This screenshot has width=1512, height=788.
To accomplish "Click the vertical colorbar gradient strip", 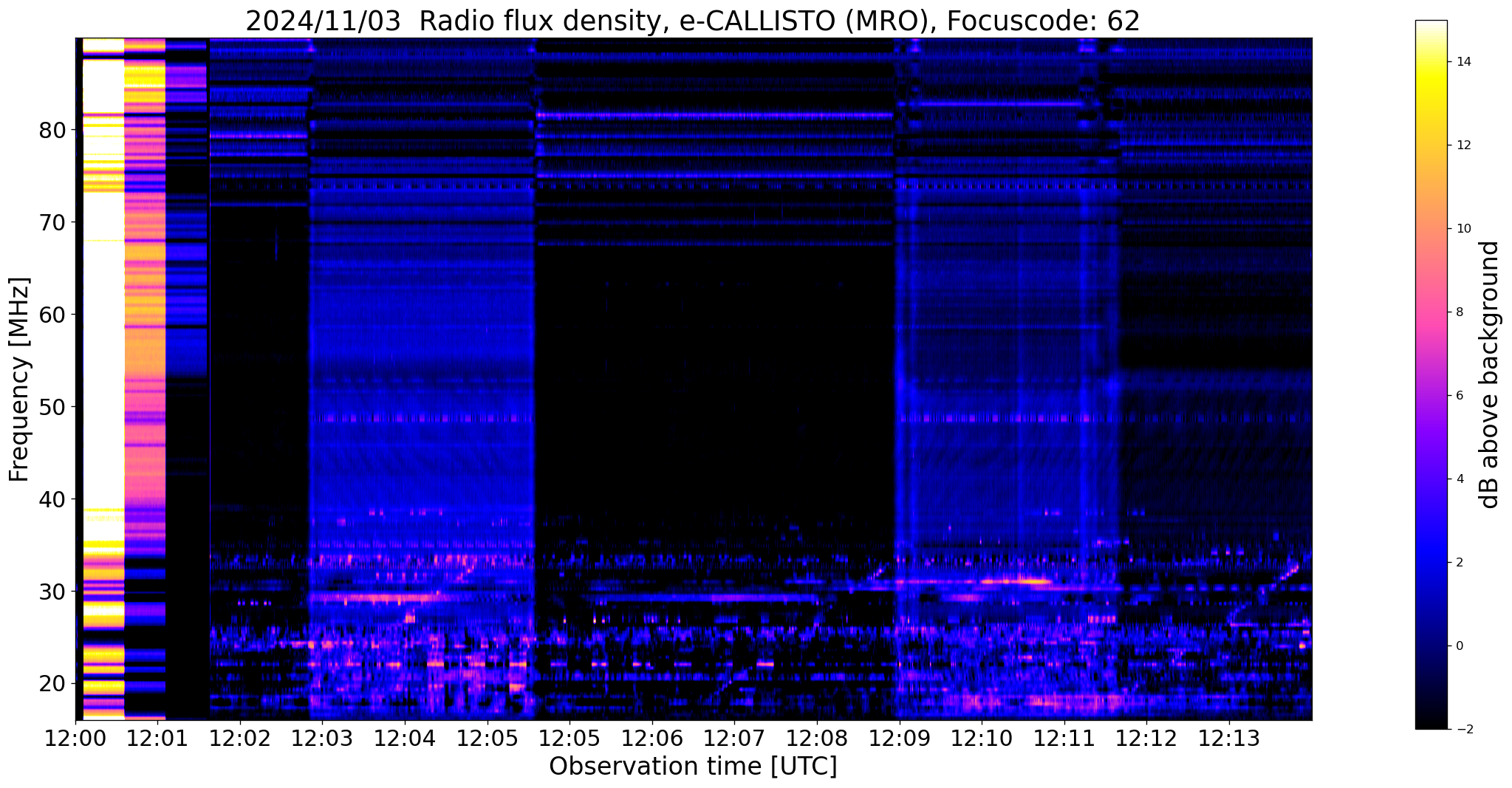I will (1431, 375).
